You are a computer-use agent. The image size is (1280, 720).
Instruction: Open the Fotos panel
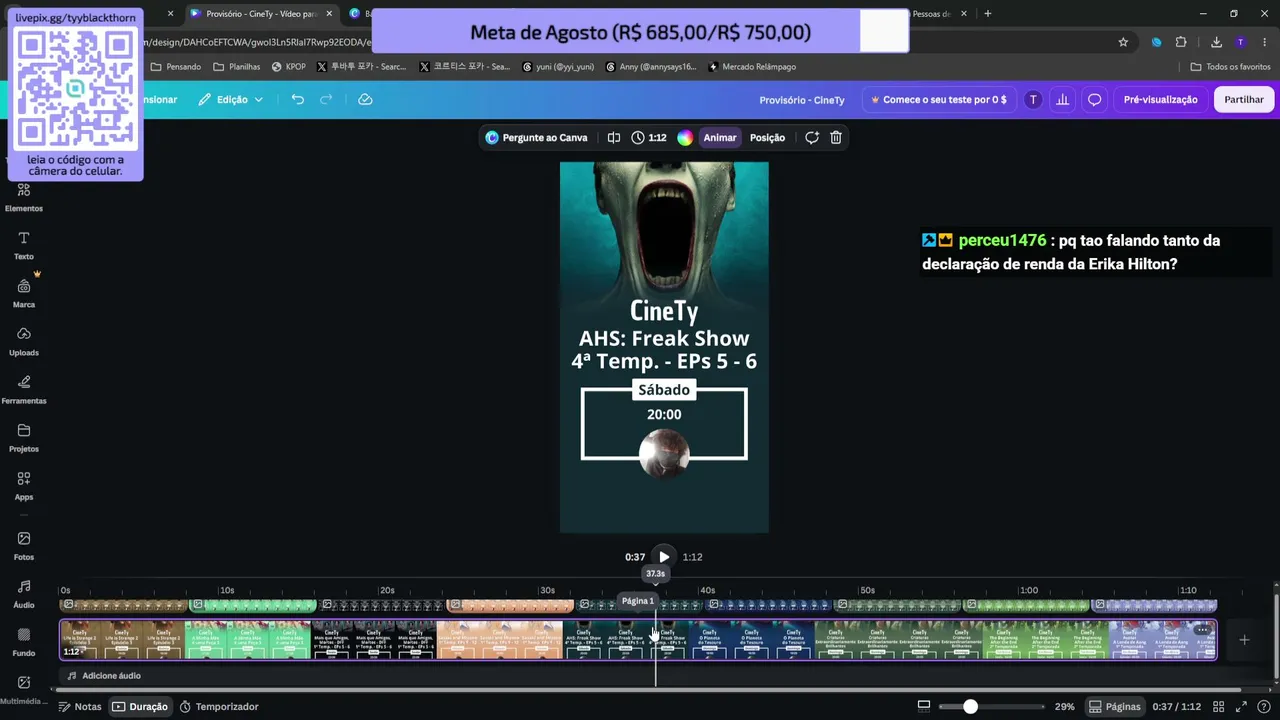point(24,545)
